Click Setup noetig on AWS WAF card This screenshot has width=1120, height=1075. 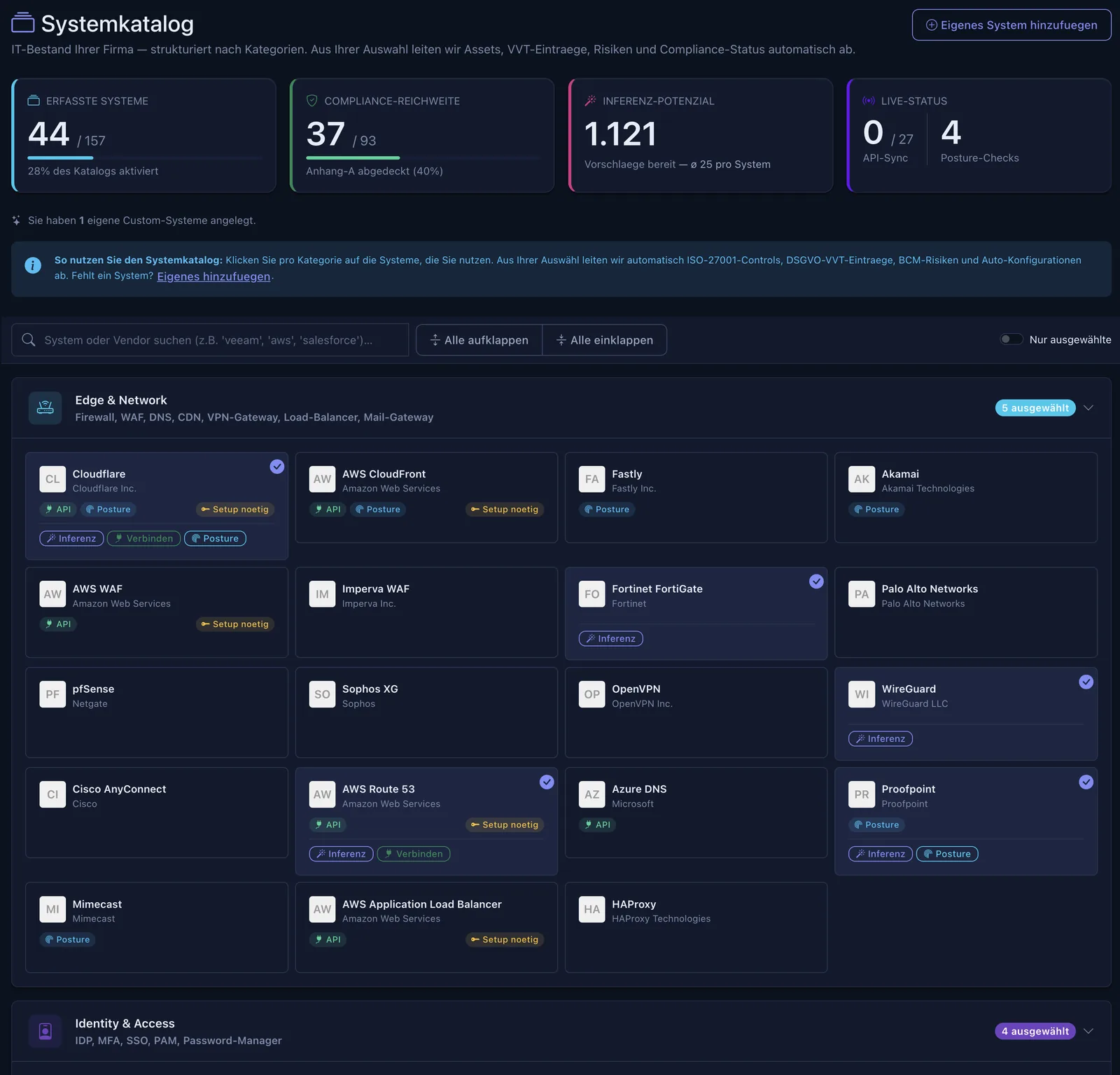(x=235, y=624)
